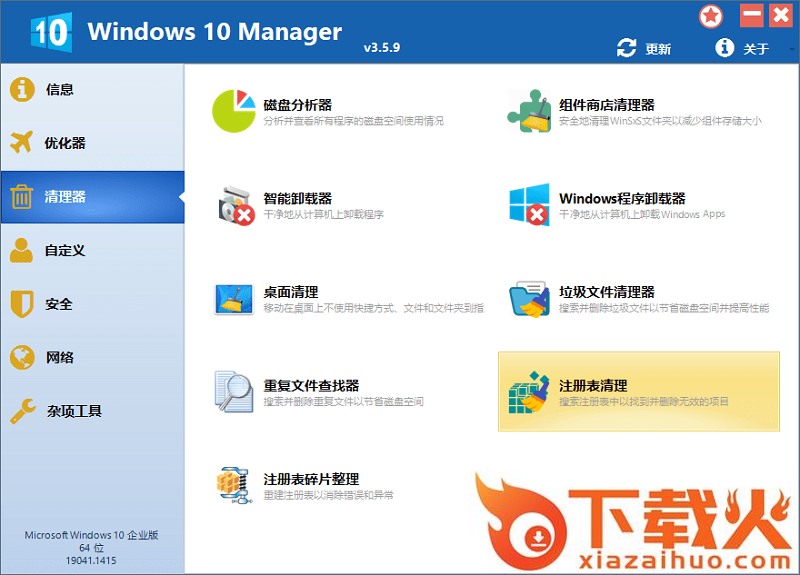The width and height of the screenshot is (800, 575).
Task: Click the 注册表清理 cube broom icon
Action: point(529,392)
